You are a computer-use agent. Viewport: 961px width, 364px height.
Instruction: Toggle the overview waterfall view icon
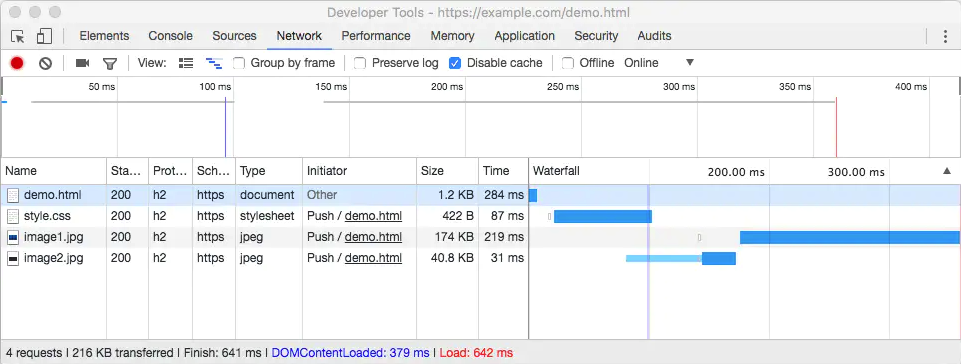214,63
